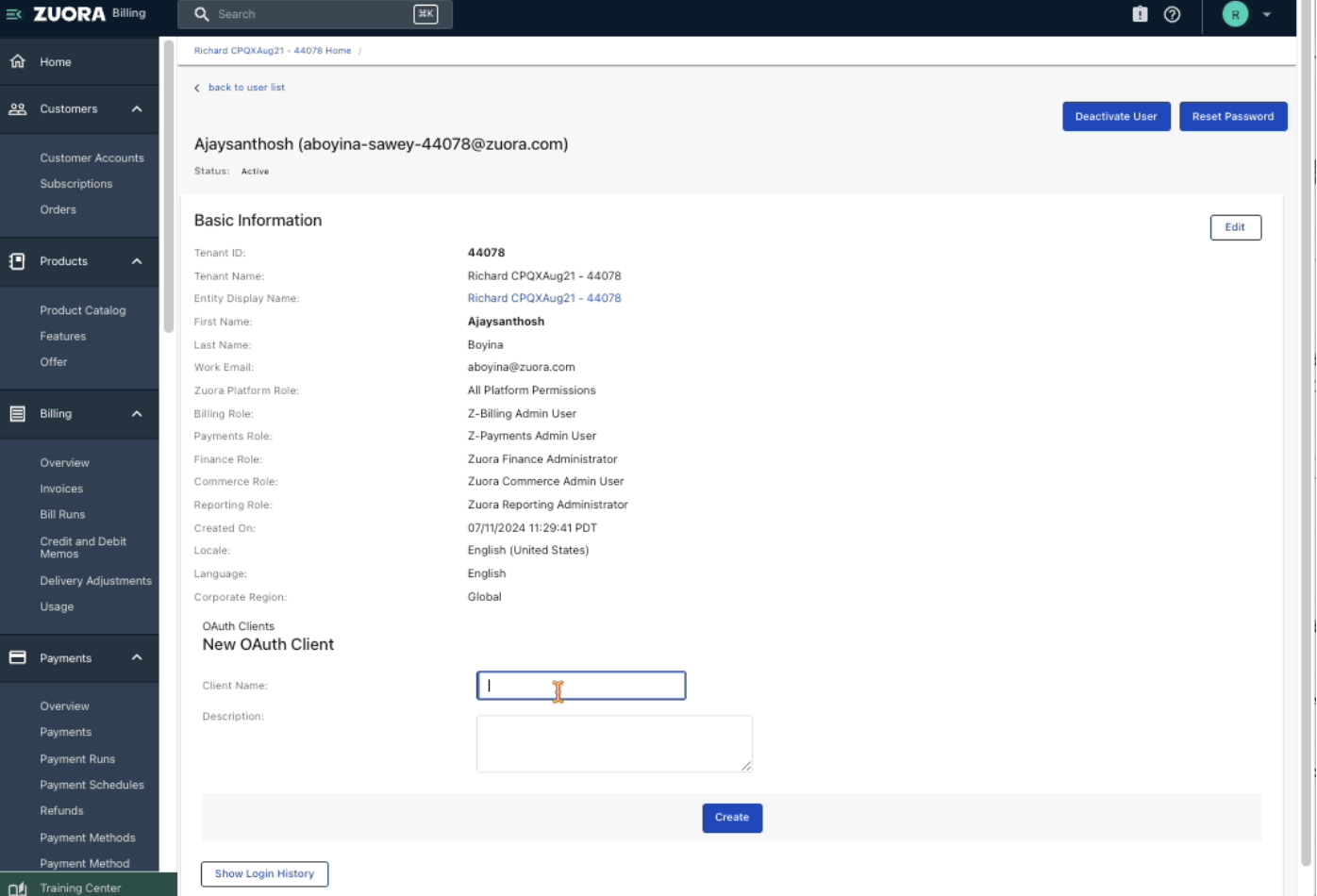
Task: Click the sidebar scrollbar
Action: coord(169,187)
